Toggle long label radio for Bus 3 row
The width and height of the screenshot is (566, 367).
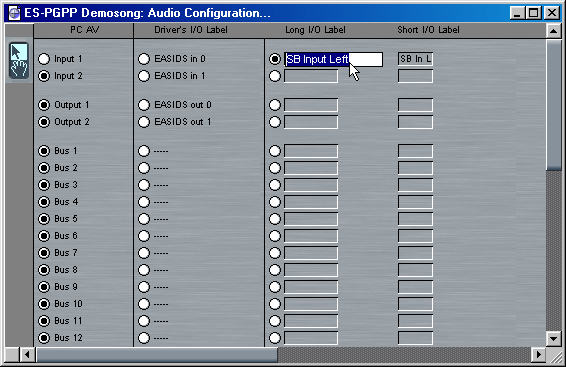275,185
